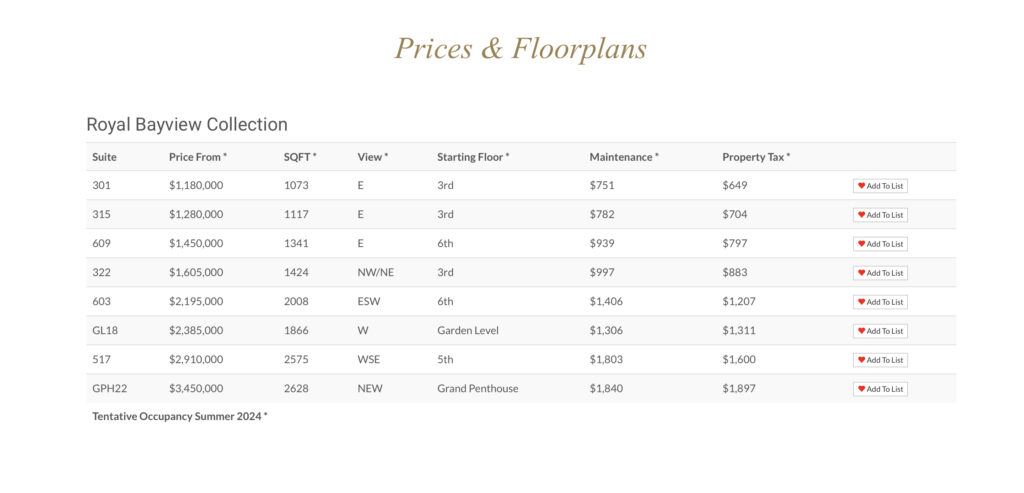Click the Royal Bayview Collection heading
The image size is (1024, 493).
[187, 124]
